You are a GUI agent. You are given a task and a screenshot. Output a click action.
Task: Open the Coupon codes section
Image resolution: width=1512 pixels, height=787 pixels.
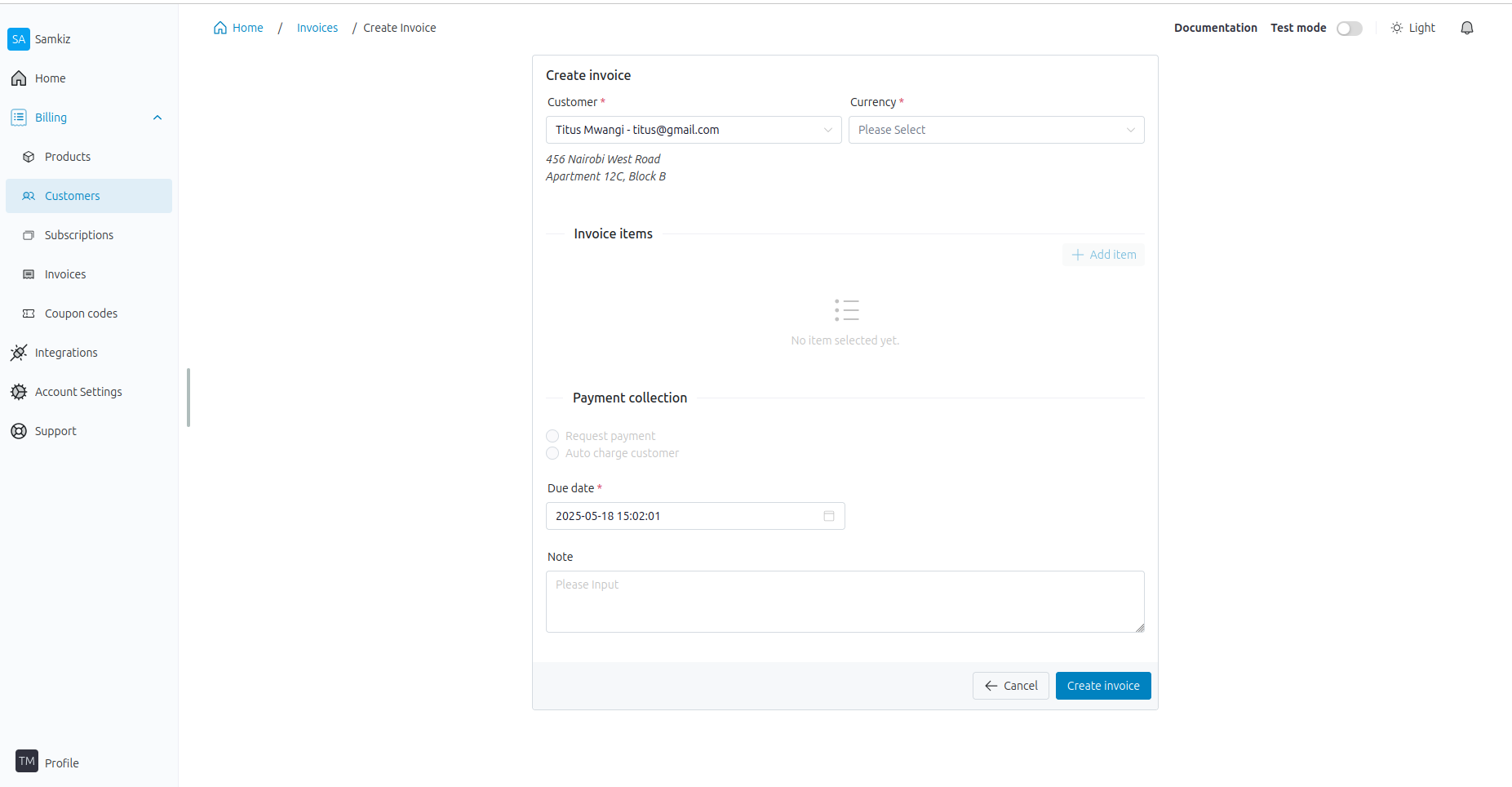click(81, 313)
